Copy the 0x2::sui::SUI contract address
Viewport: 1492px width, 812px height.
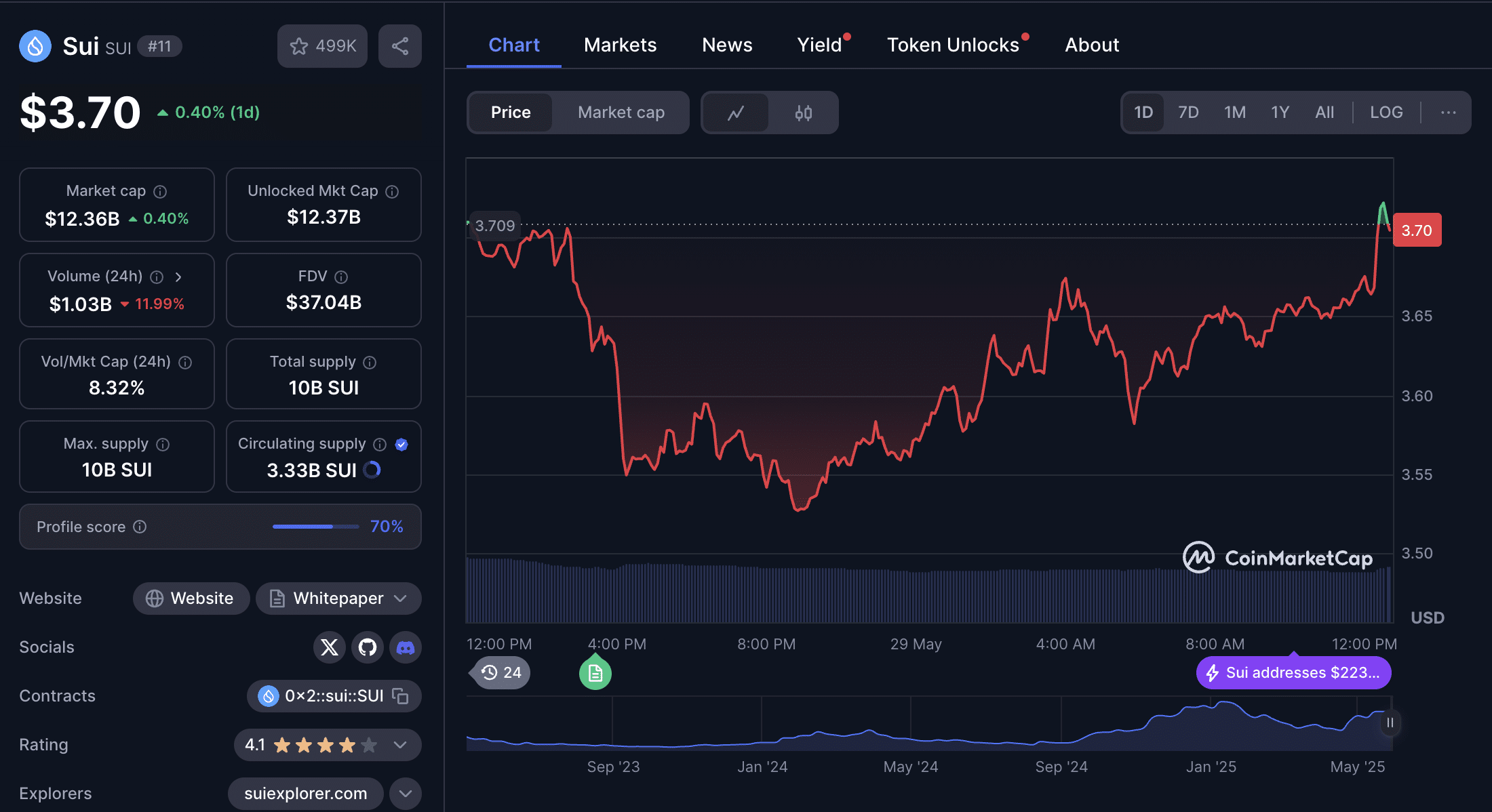pyautogui.click(x=401, y=696)
